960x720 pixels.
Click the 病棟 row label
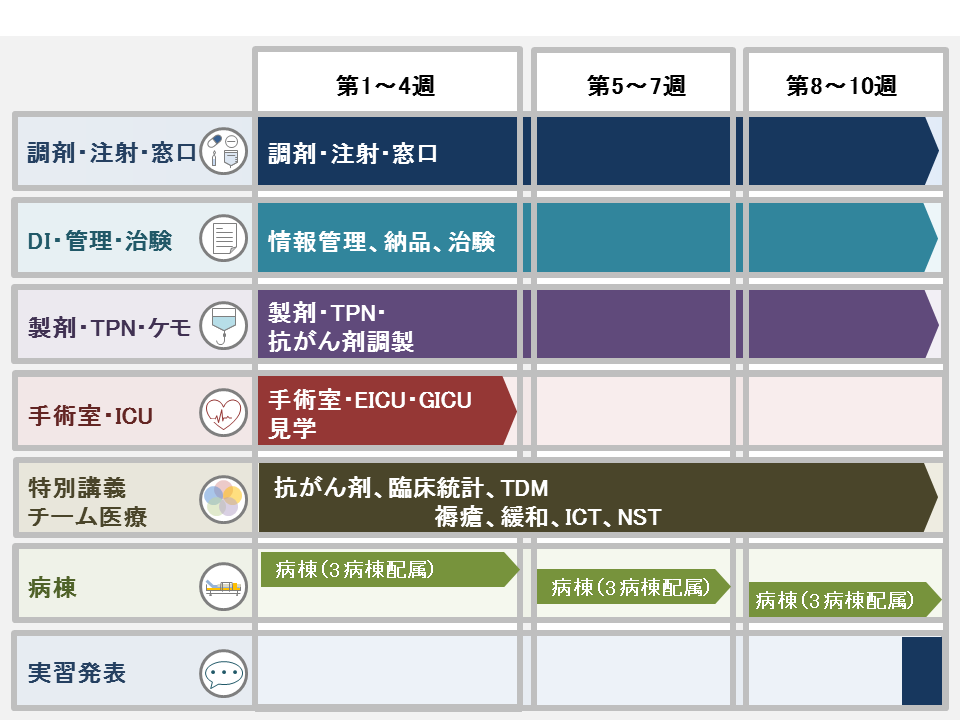point(52,588)
